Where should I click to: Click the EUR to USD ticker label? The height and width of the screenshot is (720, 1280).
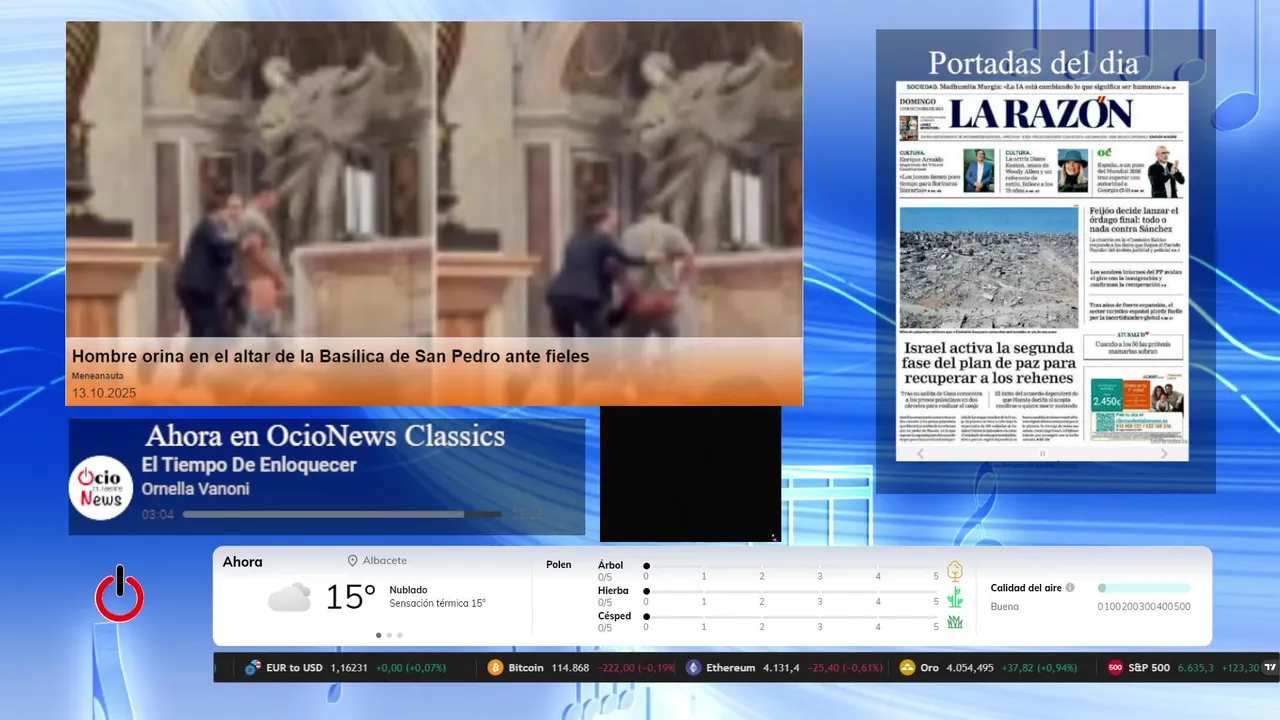[295, 667]
